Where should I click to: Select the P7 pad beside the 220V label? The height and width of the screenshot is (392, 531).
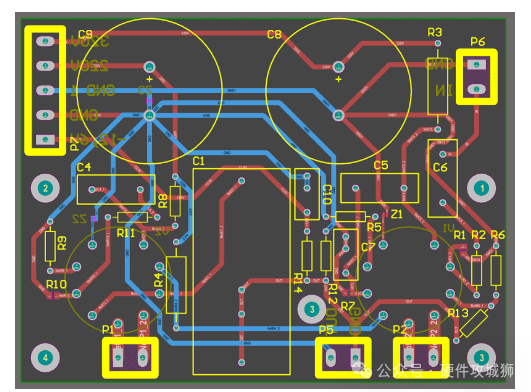click(x=45, y=66)
